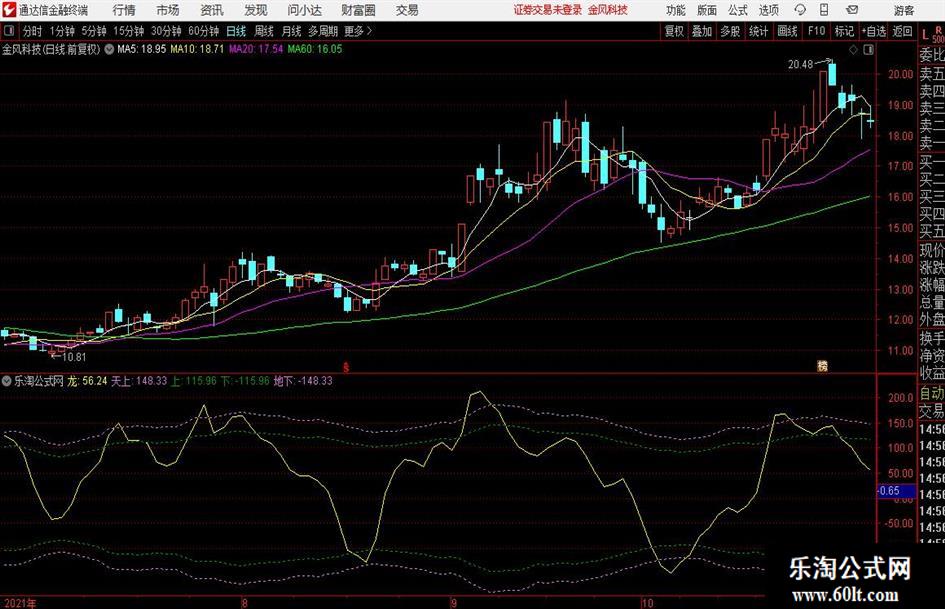Expand the 更多 period chevron
945x609 pixels.
click(x=370, y=31)
